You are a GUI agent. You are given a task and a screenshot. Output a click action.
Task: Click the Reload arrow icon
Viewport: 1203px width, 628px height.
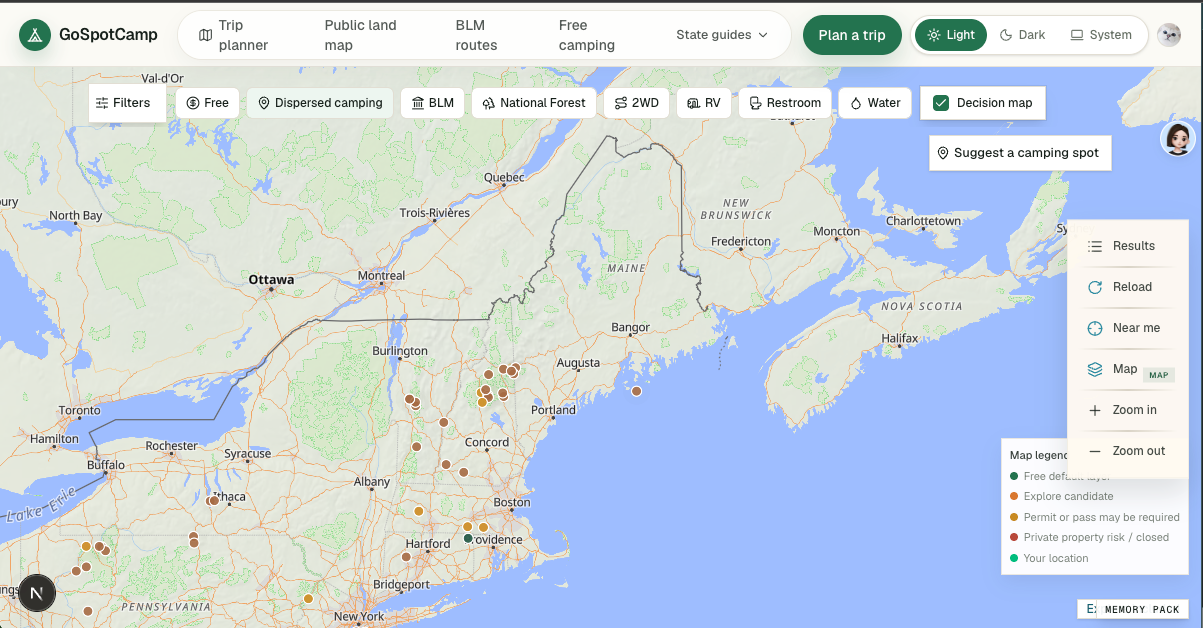tap(1095, 287)
